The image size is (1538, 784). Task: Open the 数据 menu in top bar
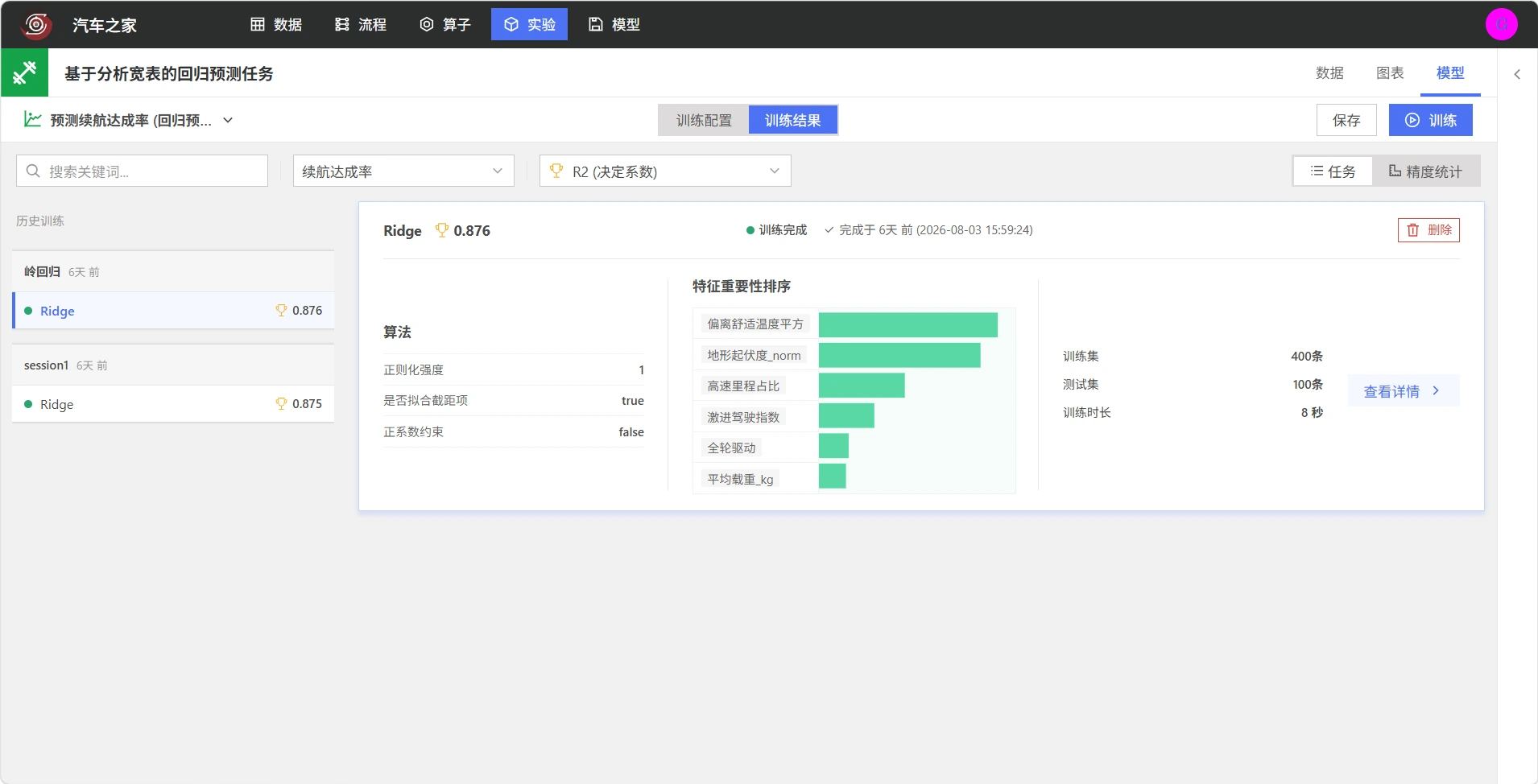tap(276, 25)
